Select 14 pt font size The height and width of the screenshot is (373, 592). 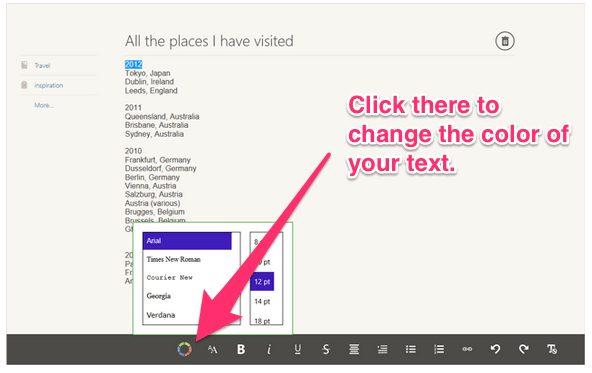pyautogui.click(x=262, y=302)
